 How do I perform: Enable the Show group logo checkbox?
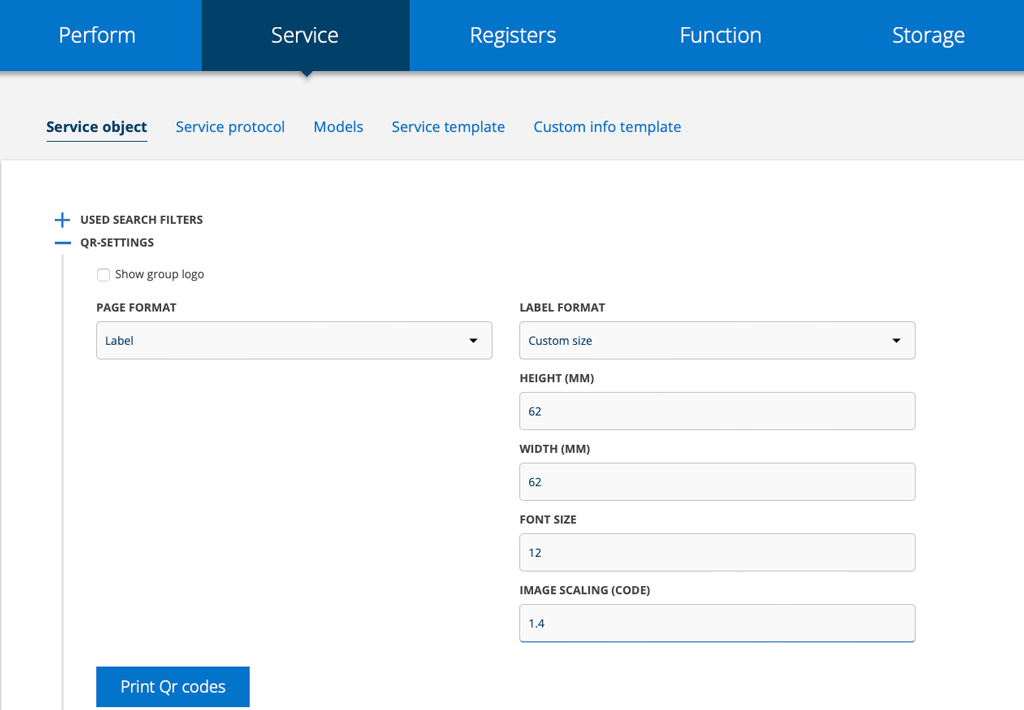103,274
